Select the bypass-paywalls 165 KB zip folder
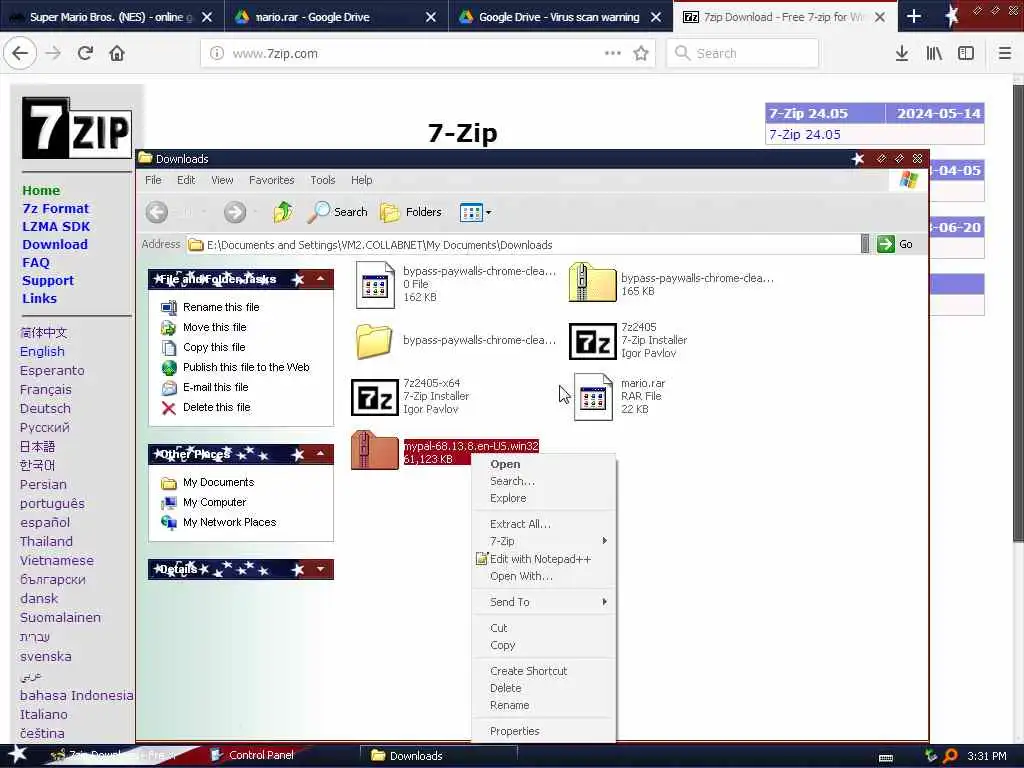The image size is (1024, 768). pyautogui.click(x=592, y=282)
